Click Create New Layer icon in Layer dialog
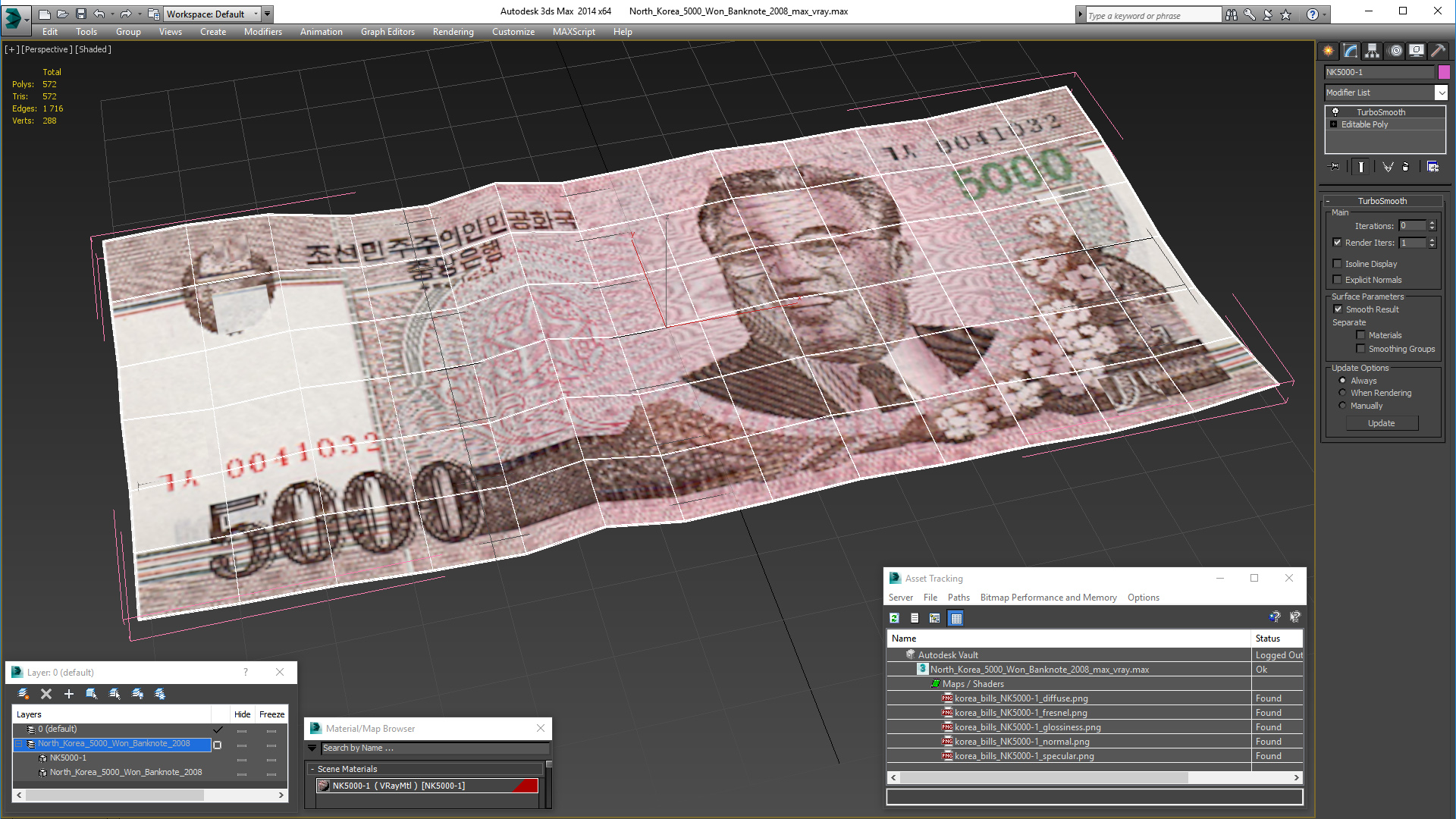 (x=24, y=694)
